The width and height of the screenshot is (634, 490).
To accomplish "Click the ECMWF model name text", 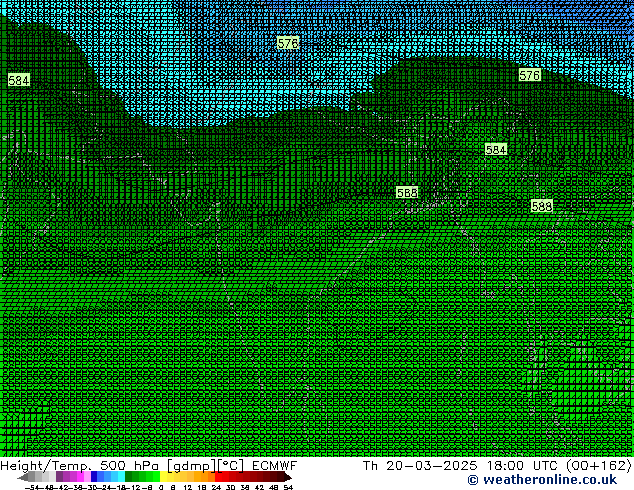I will [x=275, y=466].
